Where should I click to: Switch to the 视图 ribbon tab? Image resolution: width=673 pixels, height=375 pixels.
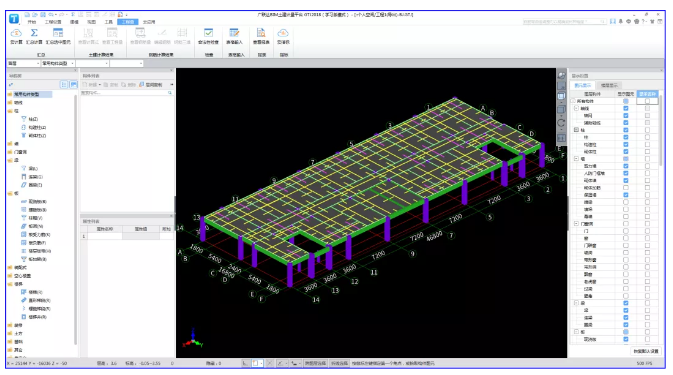pos(91,22)
